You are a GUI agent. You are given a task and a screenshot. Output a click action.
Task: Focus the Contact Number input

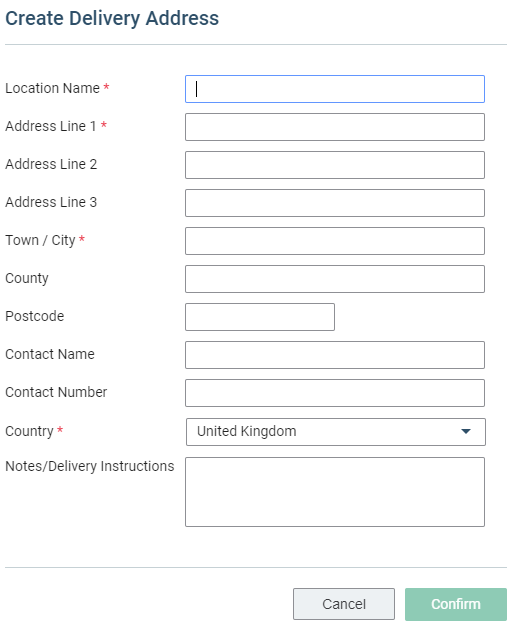[x=335, y=393]
